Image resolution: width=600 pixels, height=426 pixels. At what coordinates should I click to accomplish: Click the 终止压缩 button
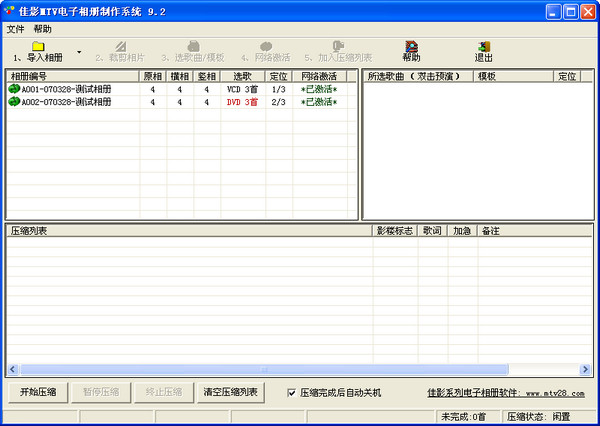(164, 392)
